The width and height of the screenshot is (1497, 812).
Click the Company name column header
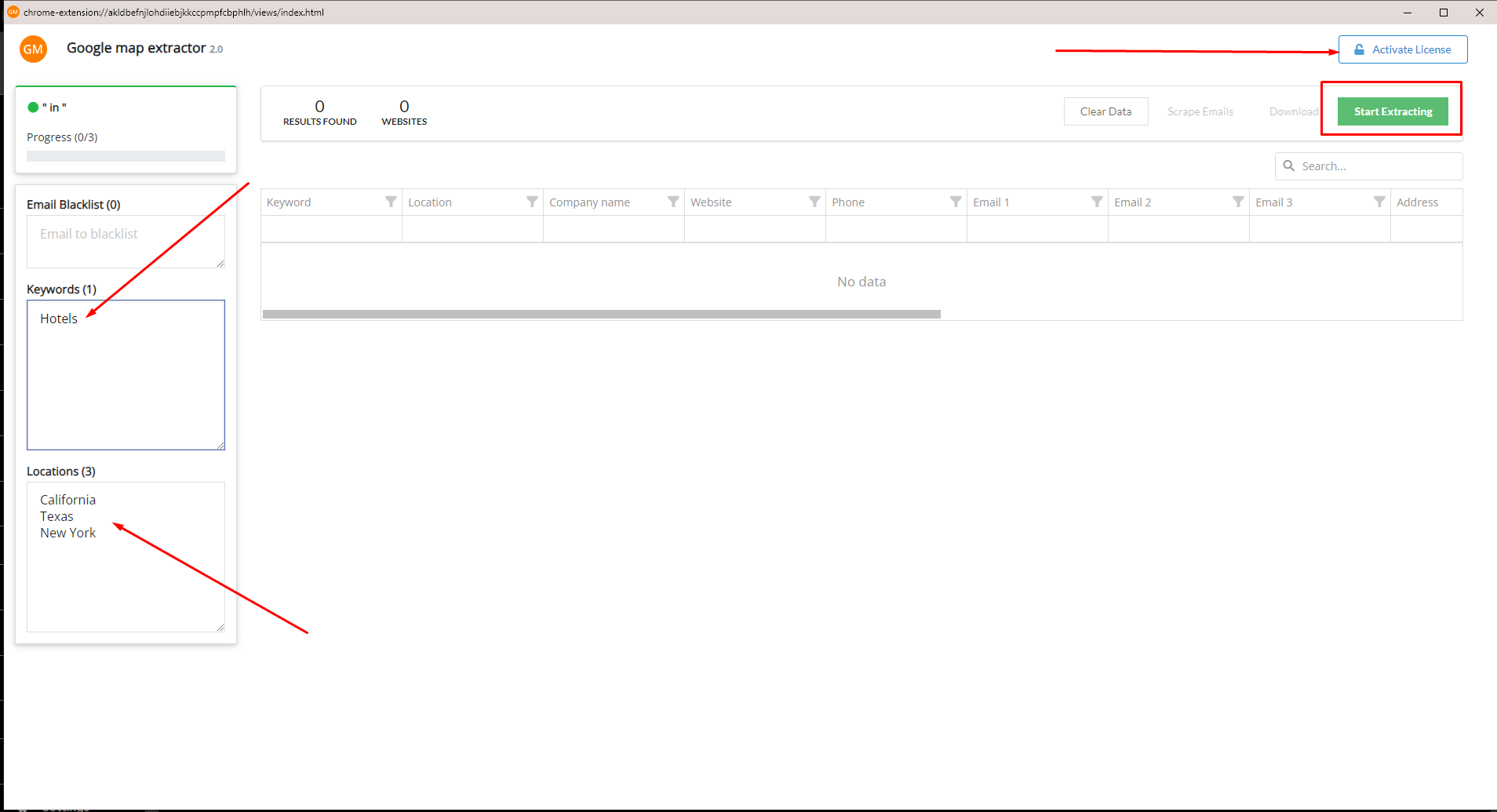click(x=614, y=202)
